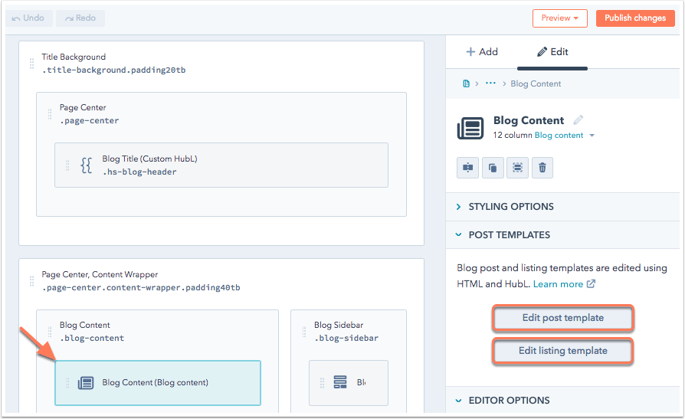Click the sidebar module stacked-rows icon

point(340,382)
